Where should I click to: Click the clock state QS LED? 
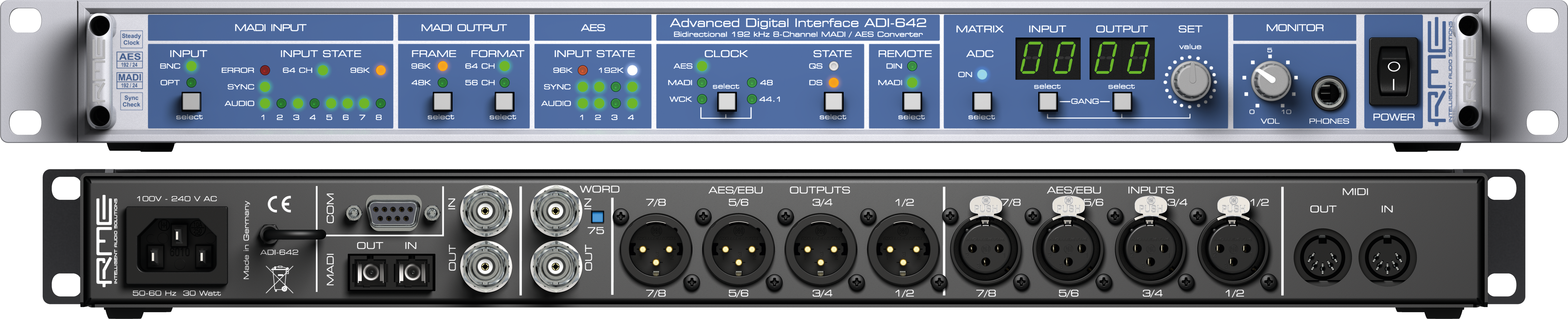tap(833, 66)
